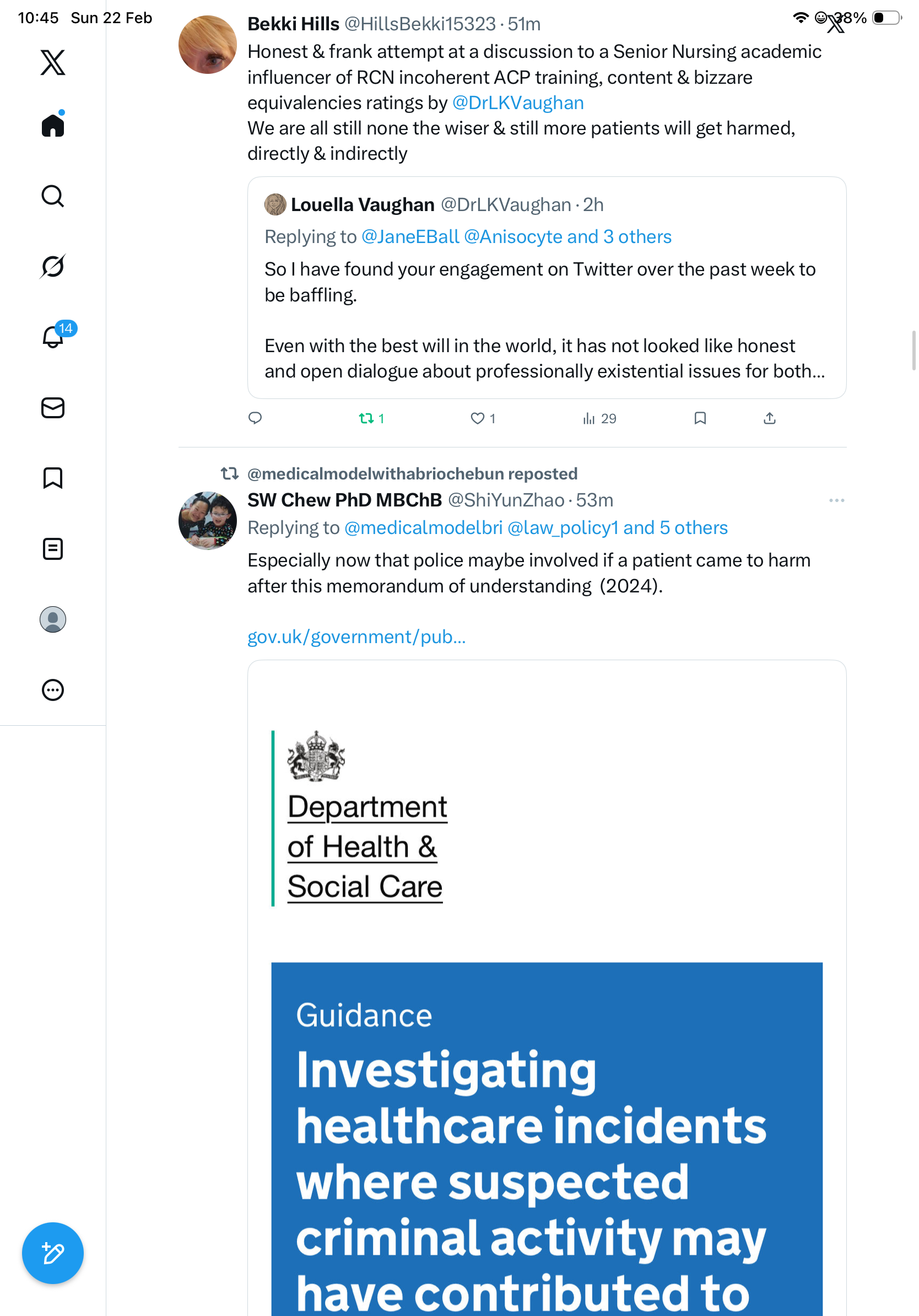Tap the compose post button

(53, 1253)
